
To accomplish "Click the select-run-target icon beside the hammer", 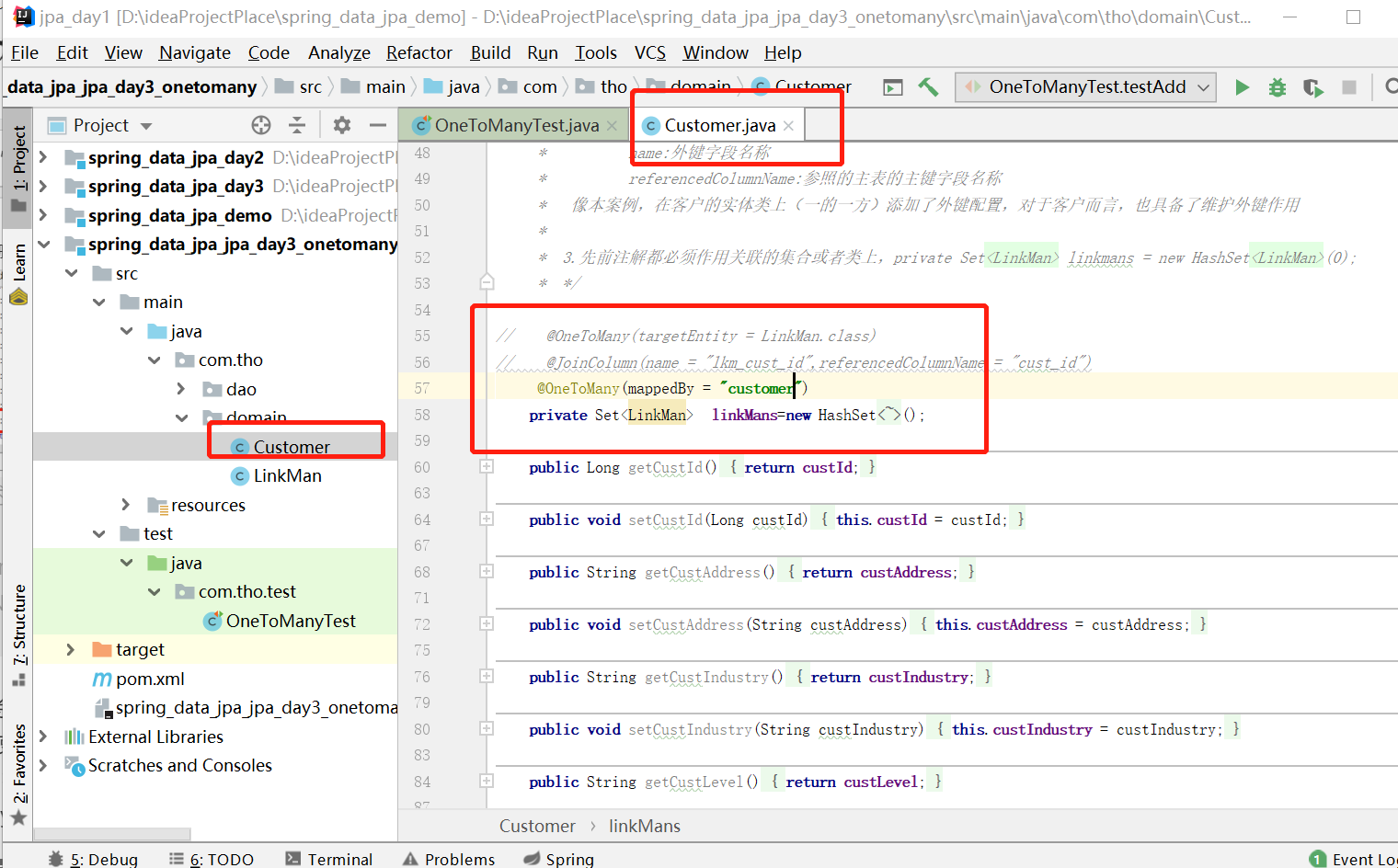I will click(892, 87).
